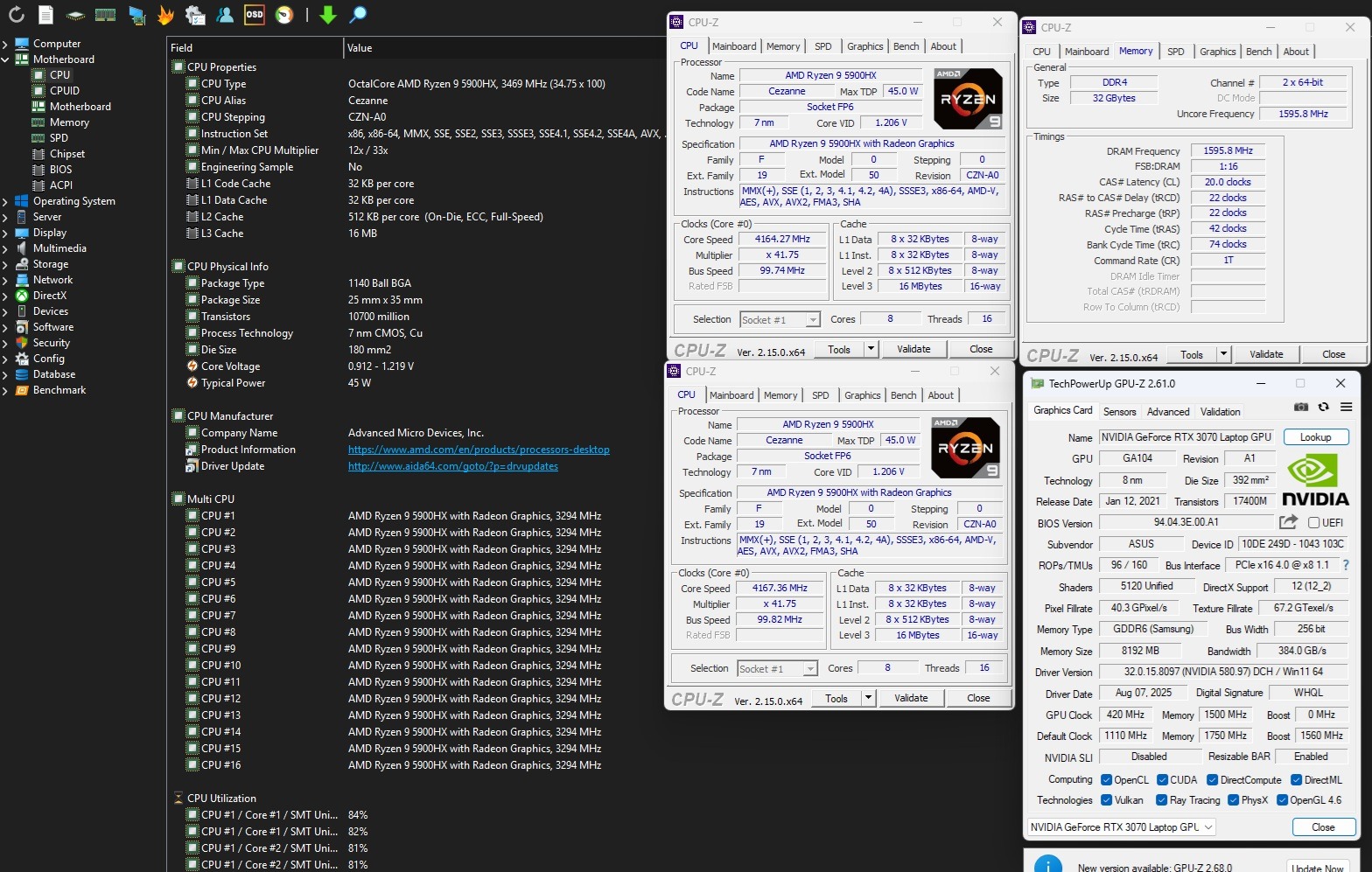Image resolution: width=1372 pixels, height=872 pixels.
Task: Open the GPU selection dropdown in GPU-Z
Action: tap(1122, 827)
